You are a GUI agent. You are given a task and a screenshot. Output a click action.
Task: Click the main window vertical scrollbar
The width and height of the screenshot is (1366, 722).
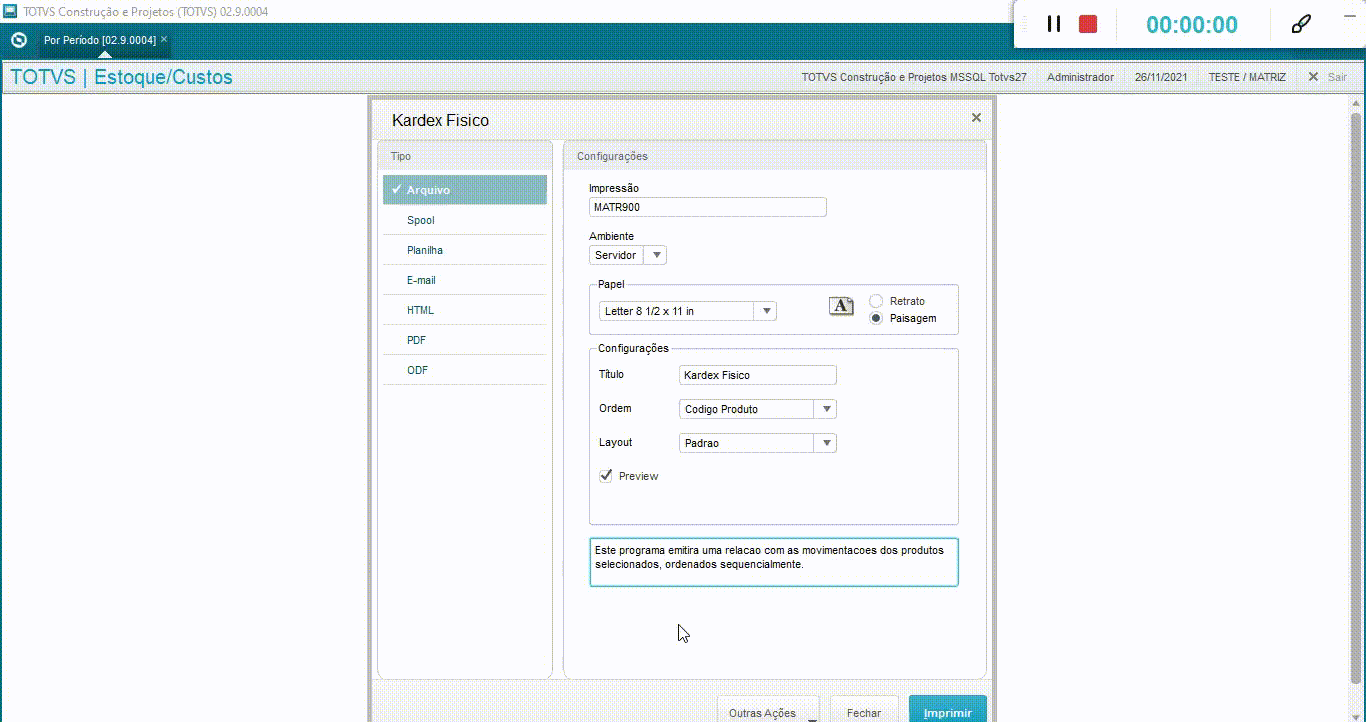pyautogui.click(x=1357, y=400)
